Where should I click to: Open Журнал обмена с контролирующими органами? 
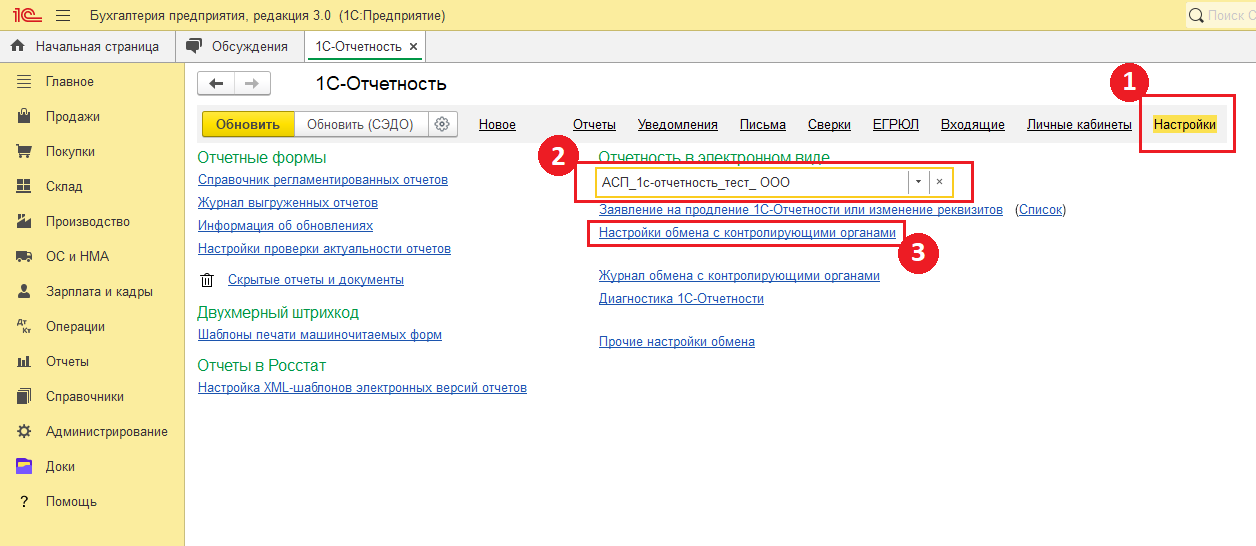click(x=739, y=276)
